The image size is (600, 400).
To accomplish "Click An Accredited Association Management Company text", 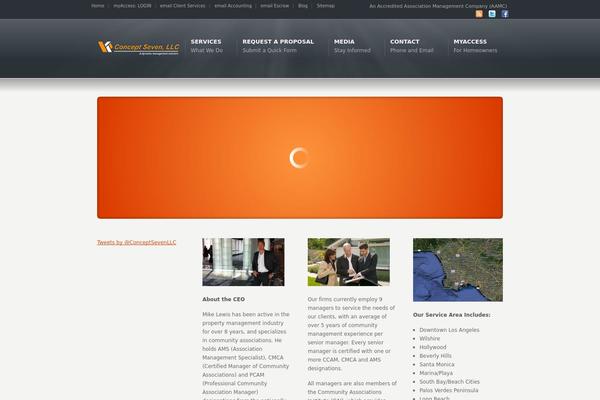I will click(x=438, y=6).
